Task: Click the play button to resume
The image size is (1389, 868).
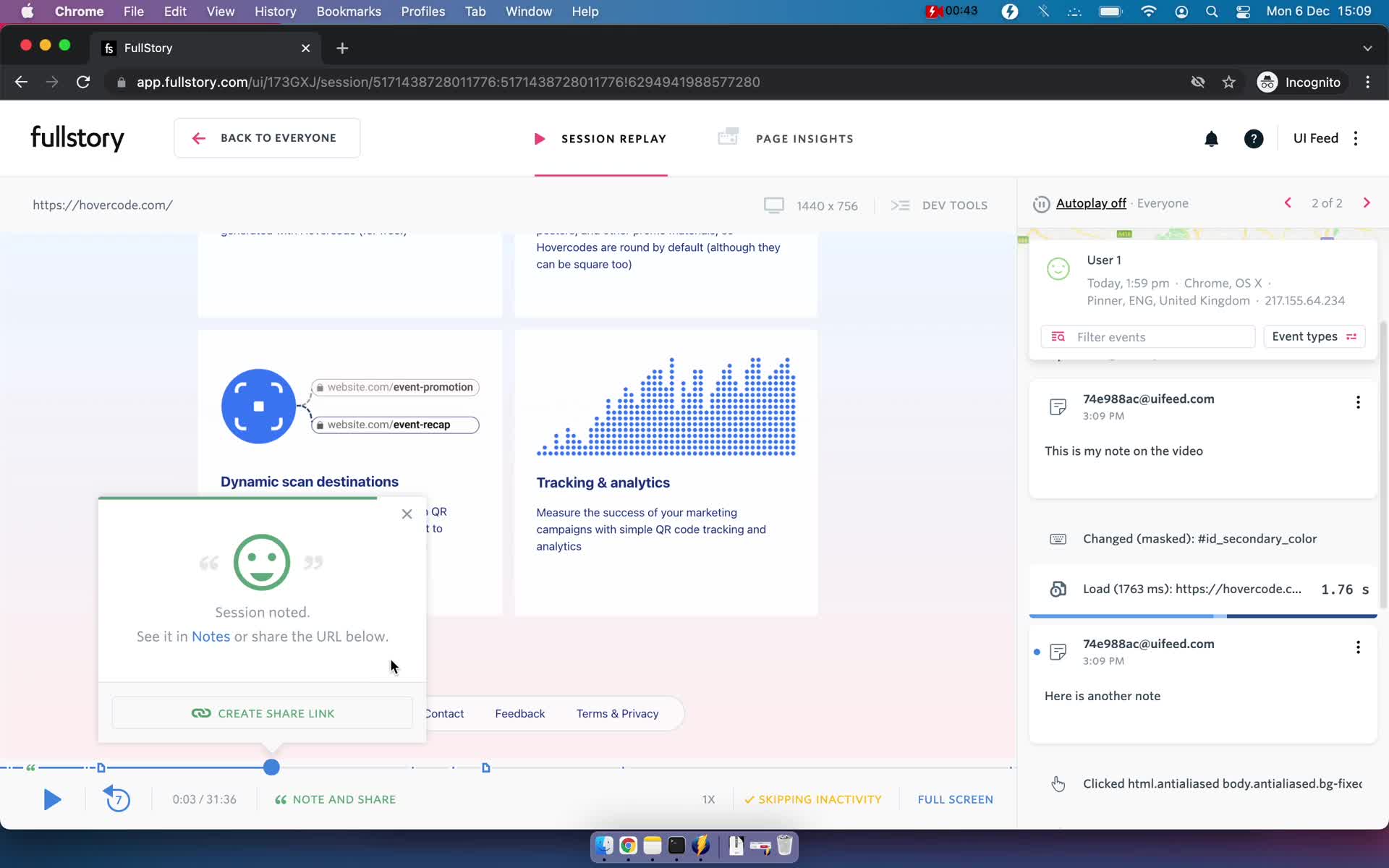Action: click(x=51, y=799)
